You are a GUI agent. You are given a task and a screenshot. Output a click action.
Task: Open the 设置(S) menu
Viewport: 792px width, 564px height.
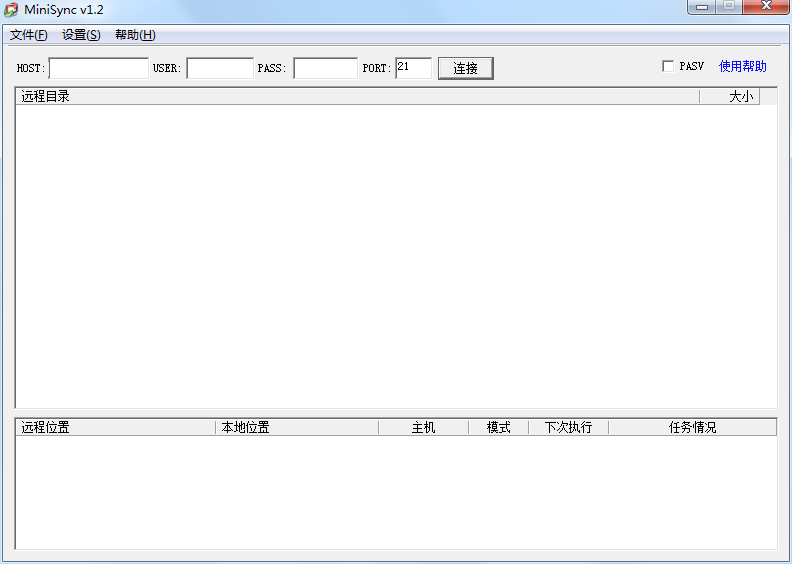coord(81,35)
